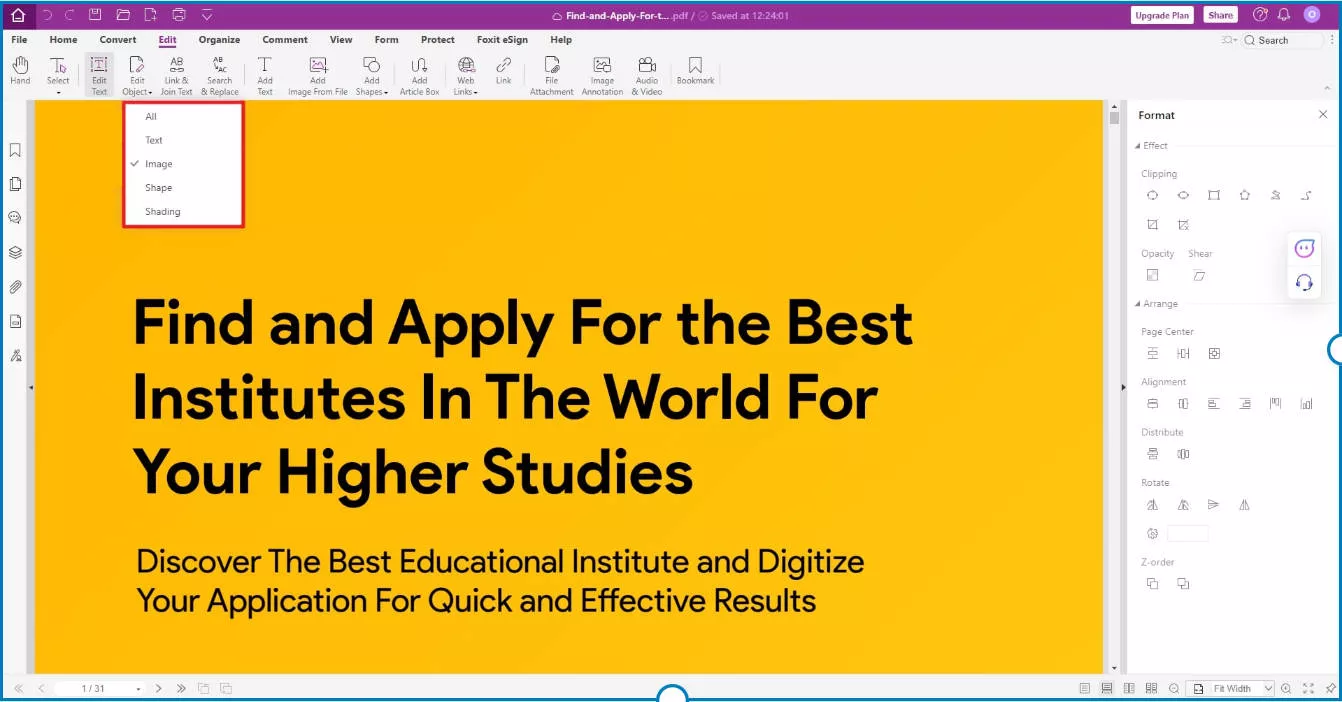Click Add Image From File
The image size is (1342, 702).
[x=318, y=75]
